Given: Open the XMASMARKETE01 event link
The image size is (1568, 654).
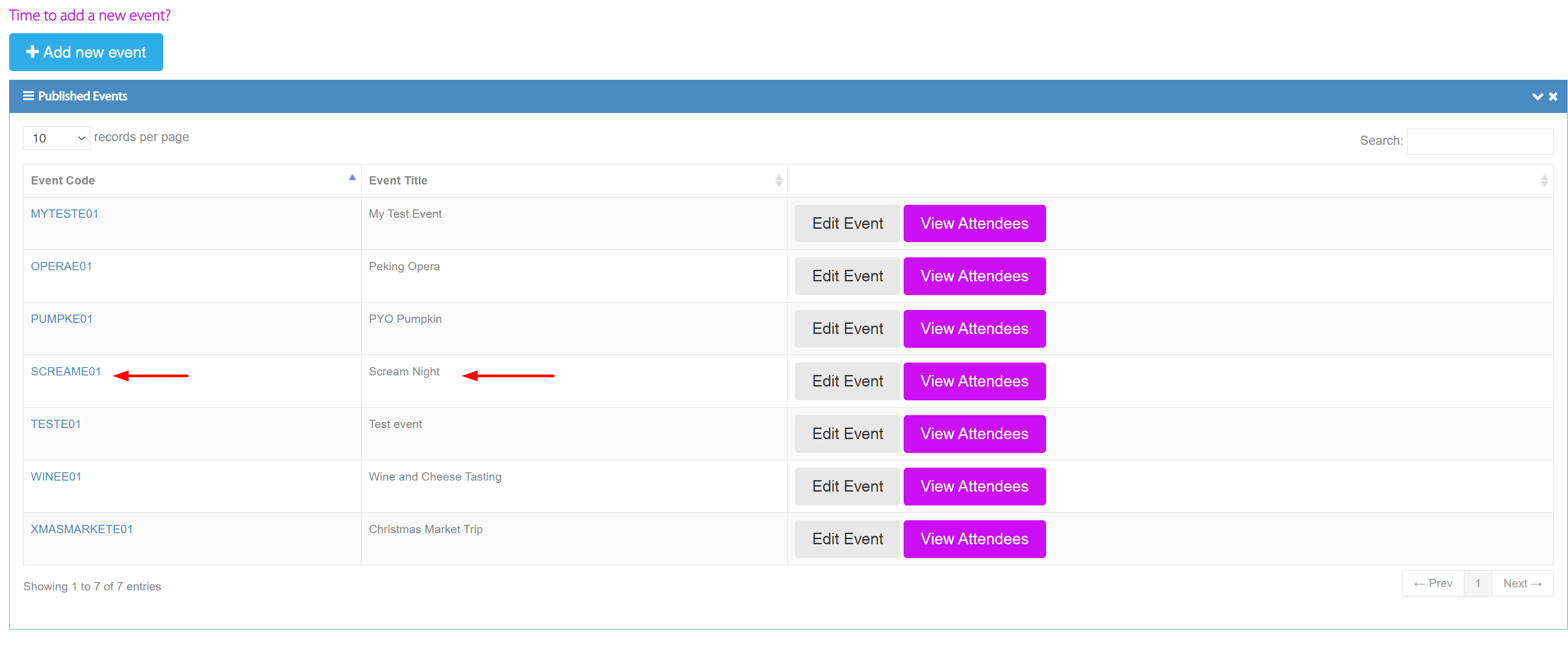Looking at the screenshot, I should [82, 529].
